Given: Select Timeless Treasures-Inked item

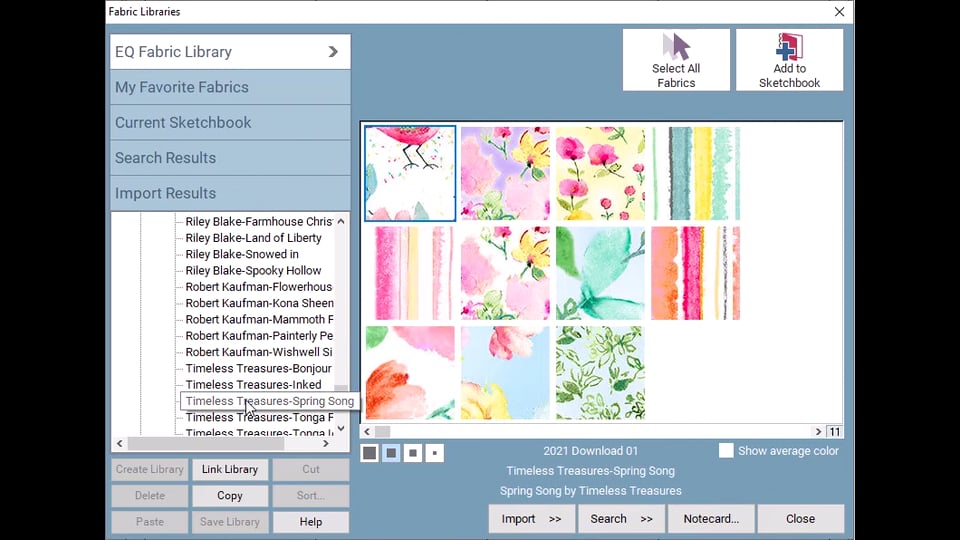Looking at the screenshot, I should (x=253, y=384).
